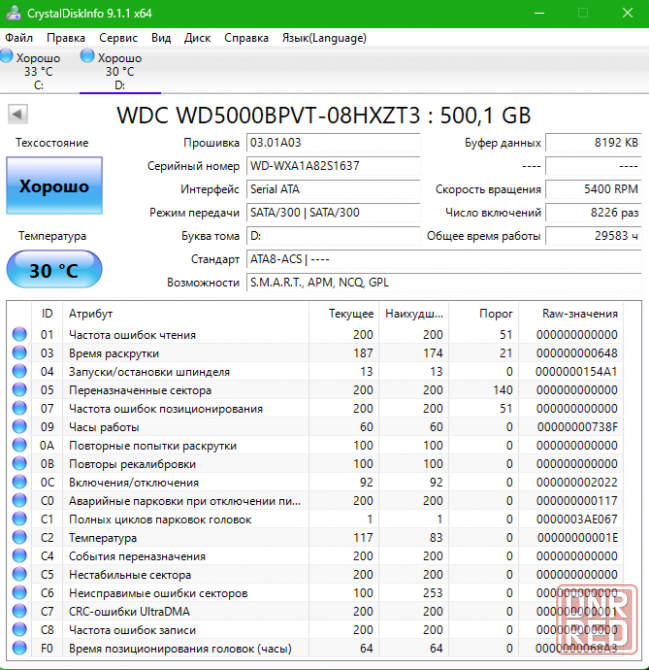Click raw value 0000000738F for Часы работы

[x=577, y=427]
